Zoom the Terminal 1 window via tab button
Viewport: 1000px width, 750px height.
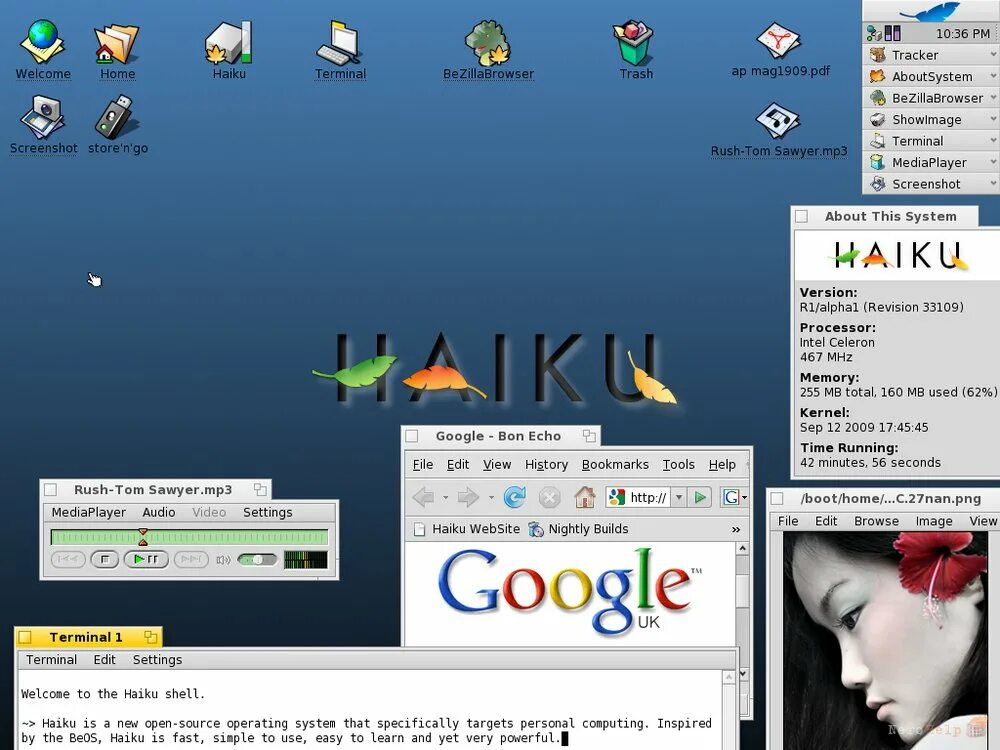151,637
